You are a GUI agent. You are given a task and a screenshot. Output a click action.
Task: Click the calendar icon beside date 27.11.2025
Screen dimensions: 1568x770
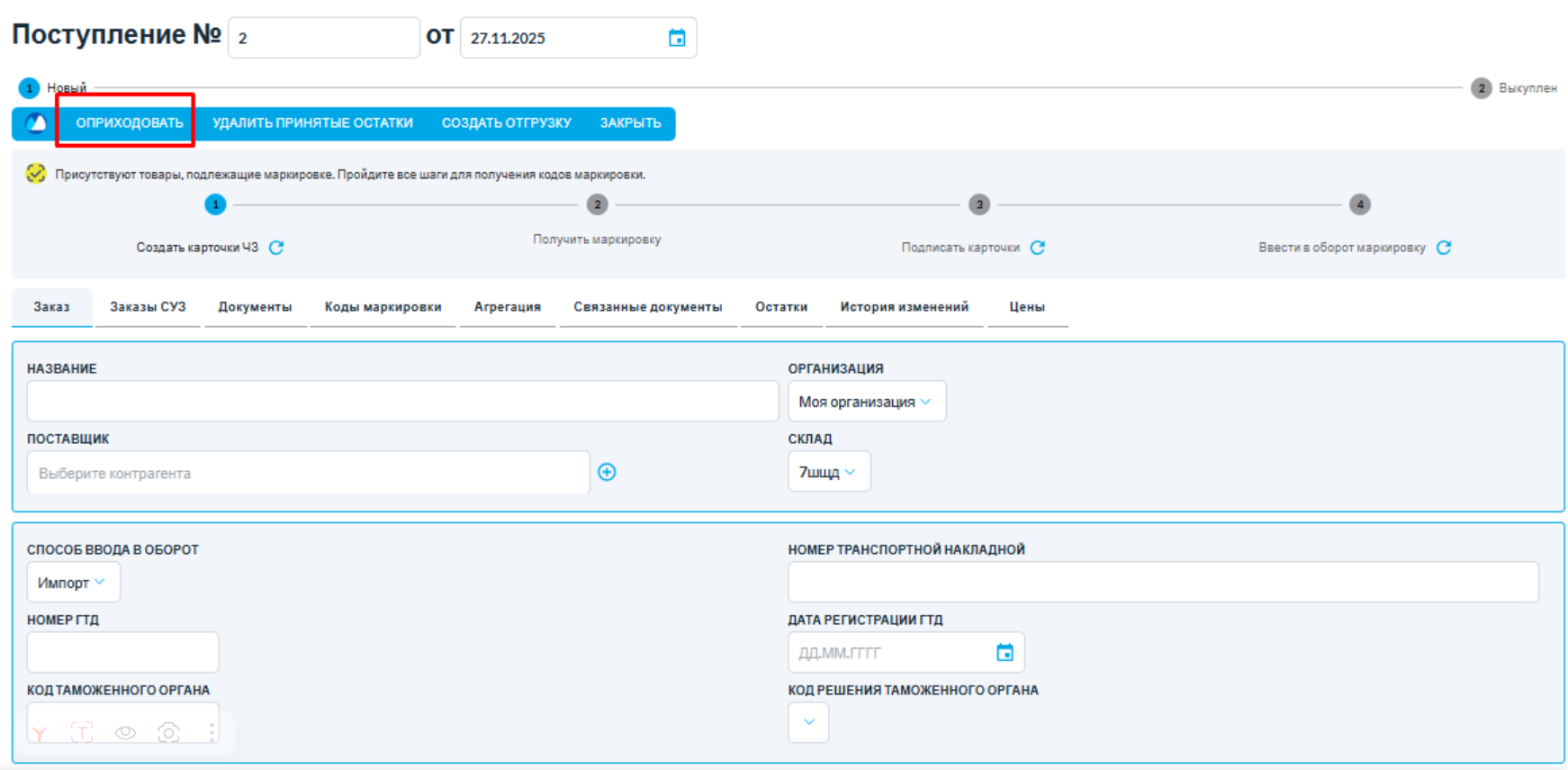pyautogui.click(x=677, y=38)
